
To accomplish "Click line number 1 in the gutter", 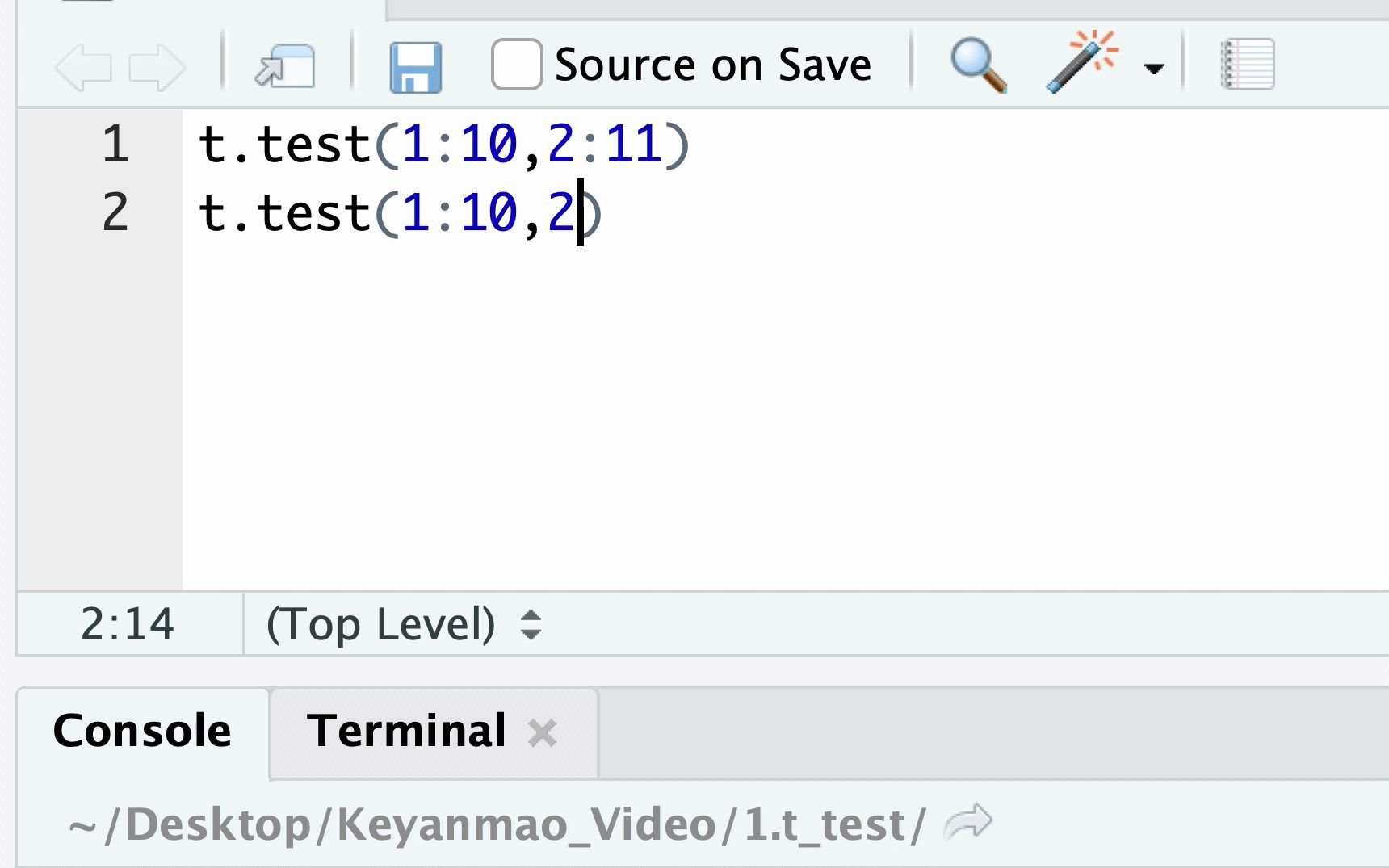I will 115,145.
